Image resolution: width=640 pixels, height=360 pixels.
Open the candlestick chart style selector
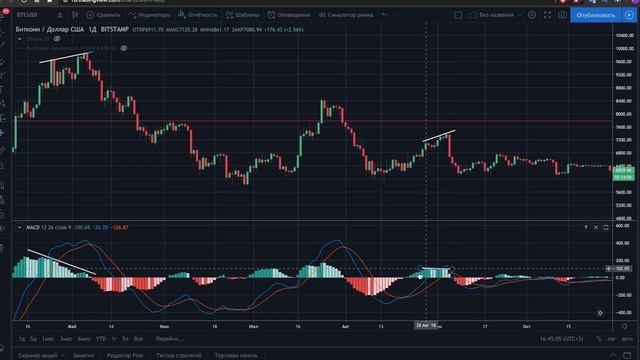75,15
